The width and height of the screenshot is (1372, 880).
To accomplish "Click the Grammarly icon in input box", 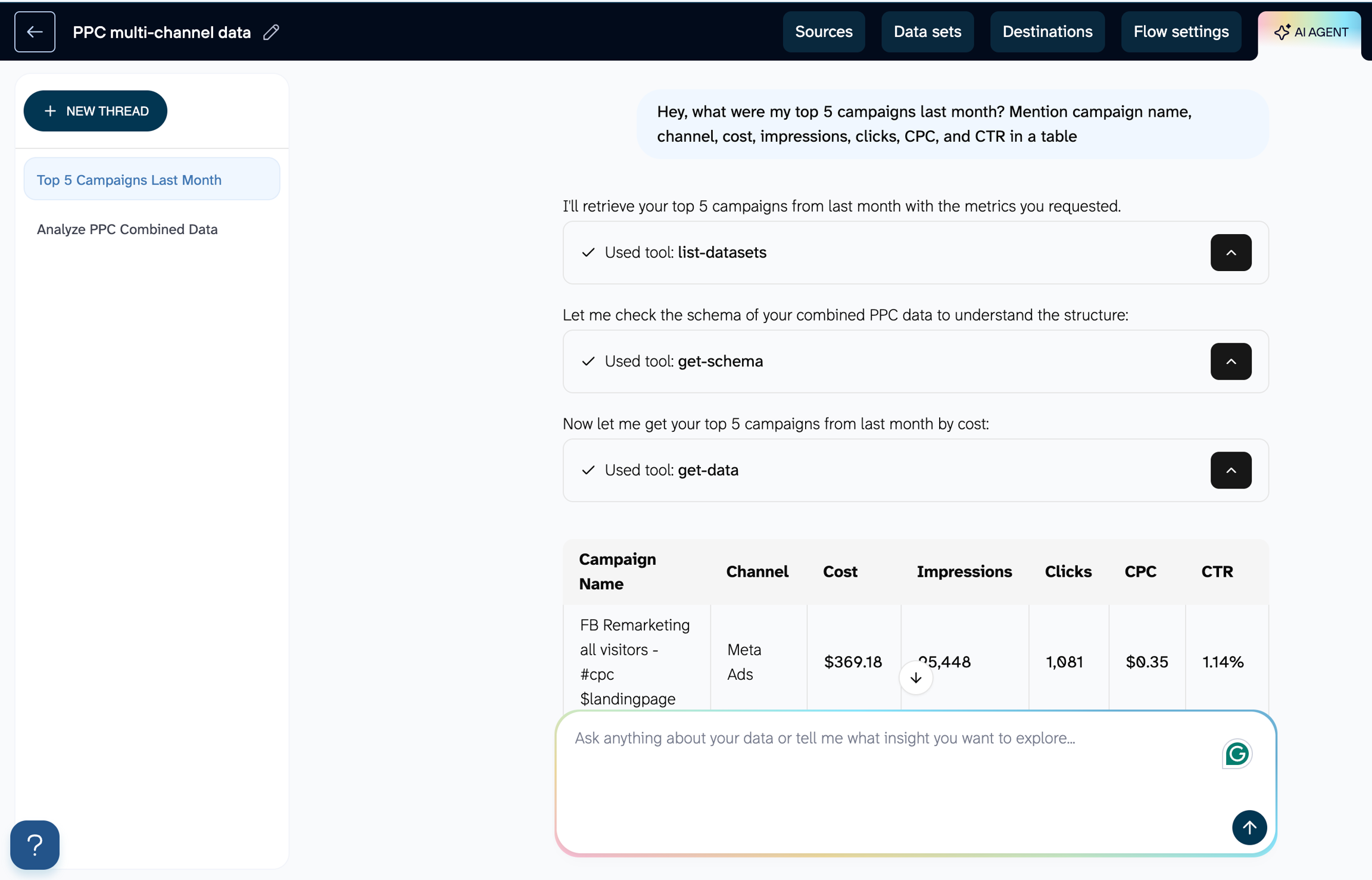I will (x=1237, y=754).
